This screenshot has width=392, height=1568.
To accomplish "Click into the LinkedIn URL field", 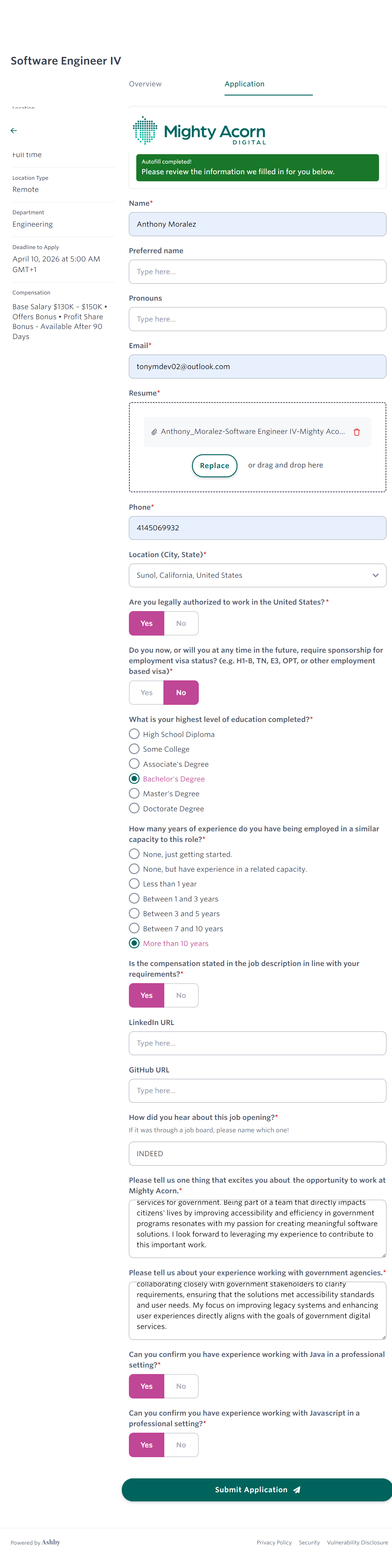I will [x=257, y=1043].
